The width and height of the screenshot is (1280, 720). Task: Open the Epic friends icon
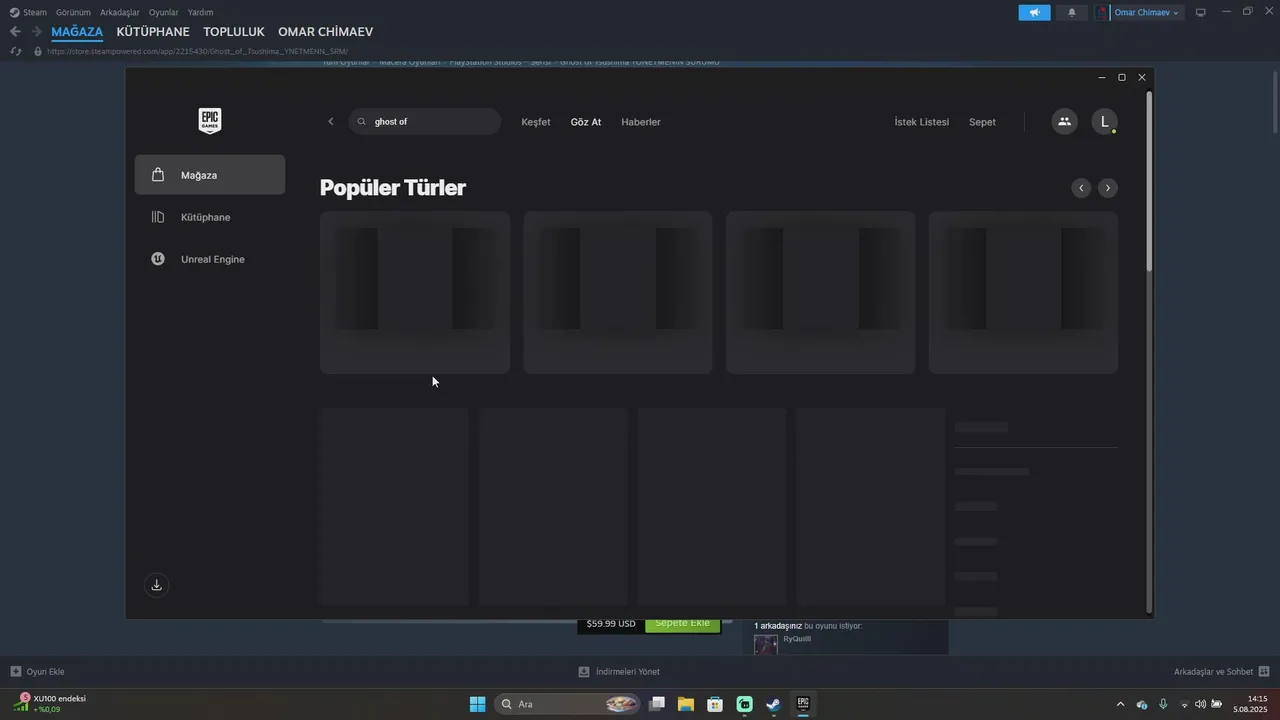pyautogui.click(x=1064, y=122)
